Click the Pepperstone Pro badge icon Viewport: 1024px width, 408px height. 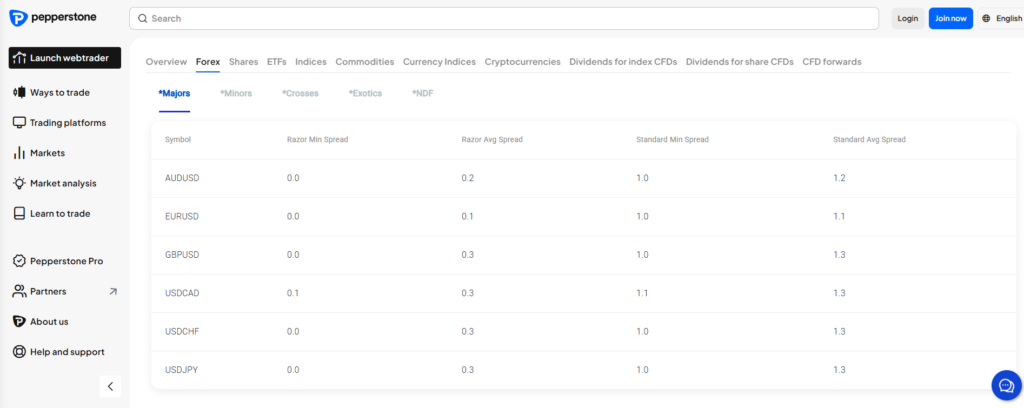(x=19, y=261)
